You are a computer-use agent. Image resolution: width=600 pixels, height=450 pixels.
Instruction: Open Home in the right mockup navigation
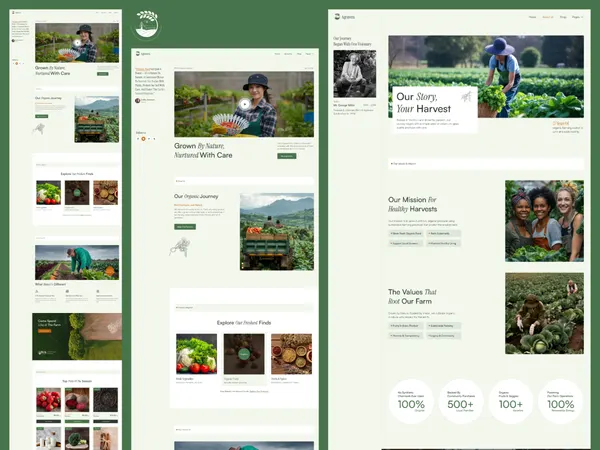532,17
